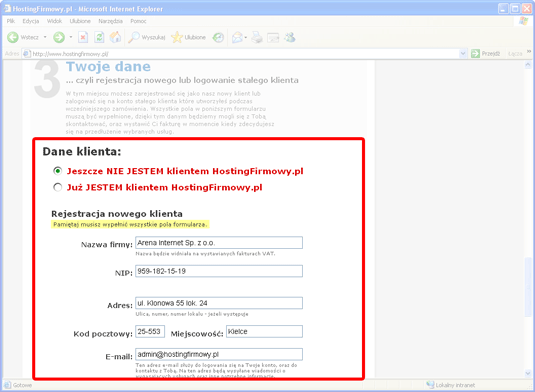Click the vertical scrollbar down arrow

tap(528, 373)
